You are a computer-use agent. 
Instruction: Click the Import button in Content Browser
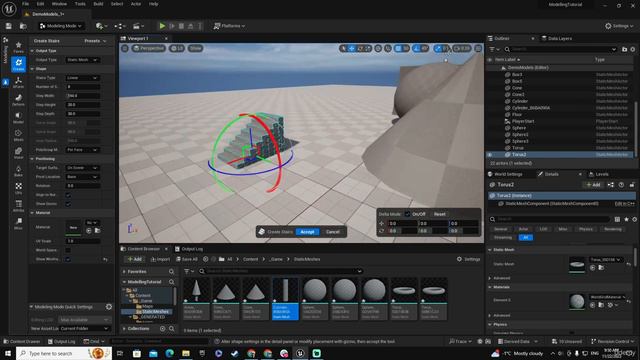pyautogui.click(x=160, y=259)
